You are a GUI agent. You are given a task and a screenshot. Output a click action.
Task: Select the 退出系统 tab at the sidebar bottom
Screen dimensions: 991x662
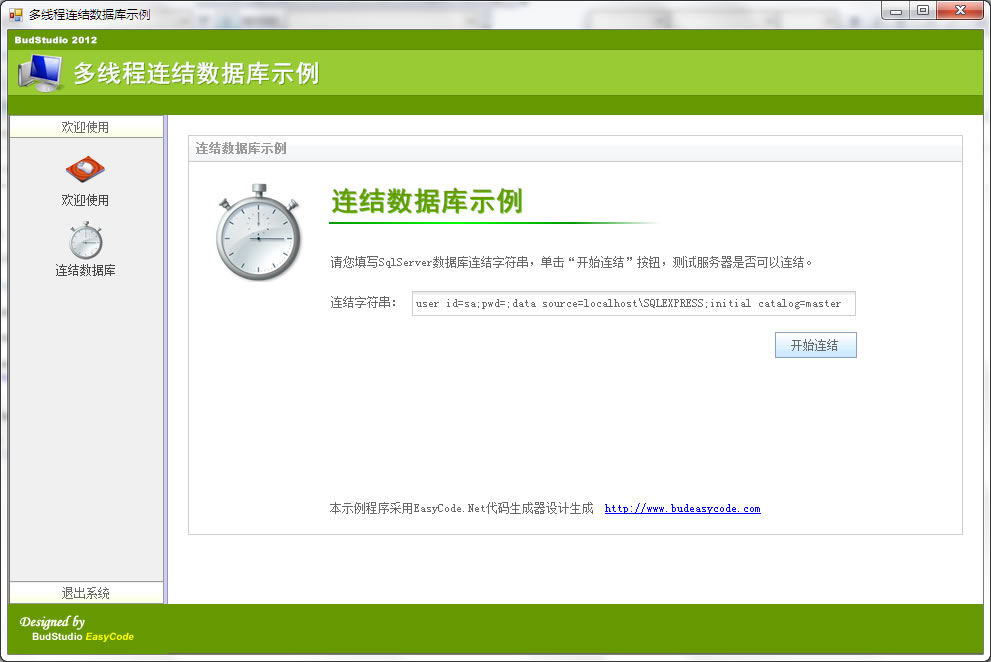pos(86,592)
